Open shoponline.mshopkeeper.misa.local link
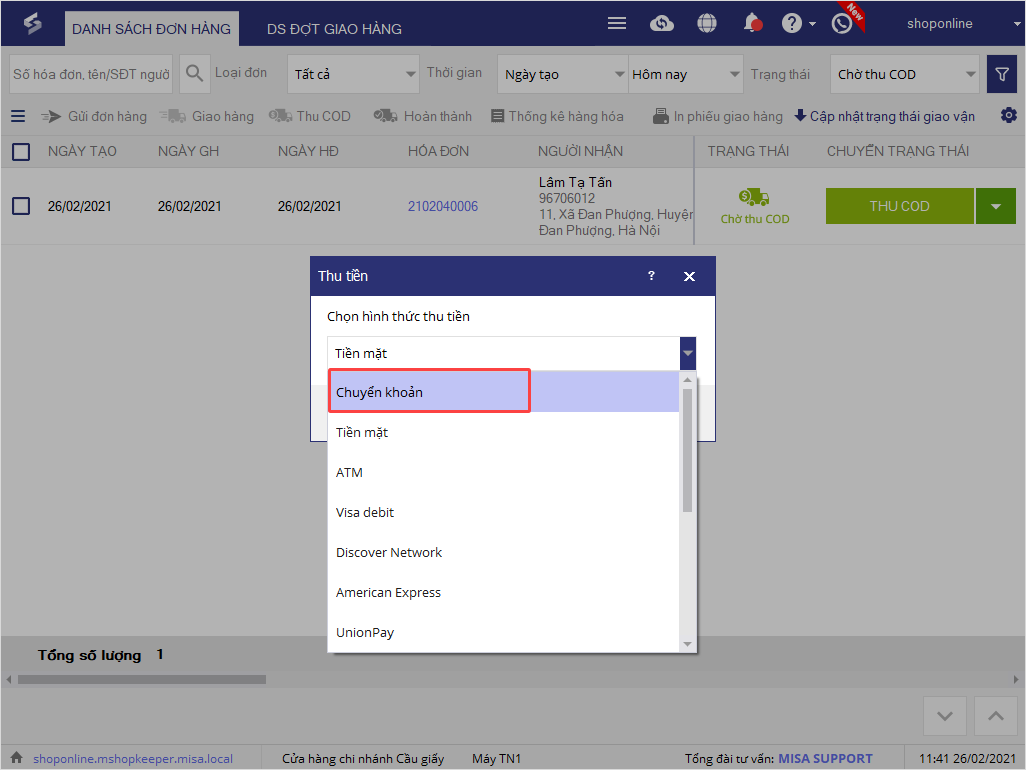The image size is (1026, 770). click(133, 758)
